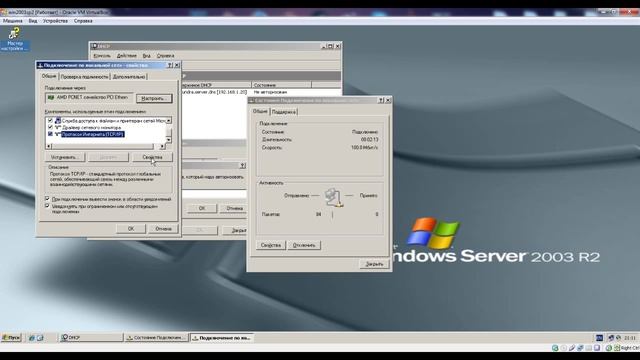The image size is (640, 360).
Task: Click the DHCP window title bar icon
Action: [95, 46]
